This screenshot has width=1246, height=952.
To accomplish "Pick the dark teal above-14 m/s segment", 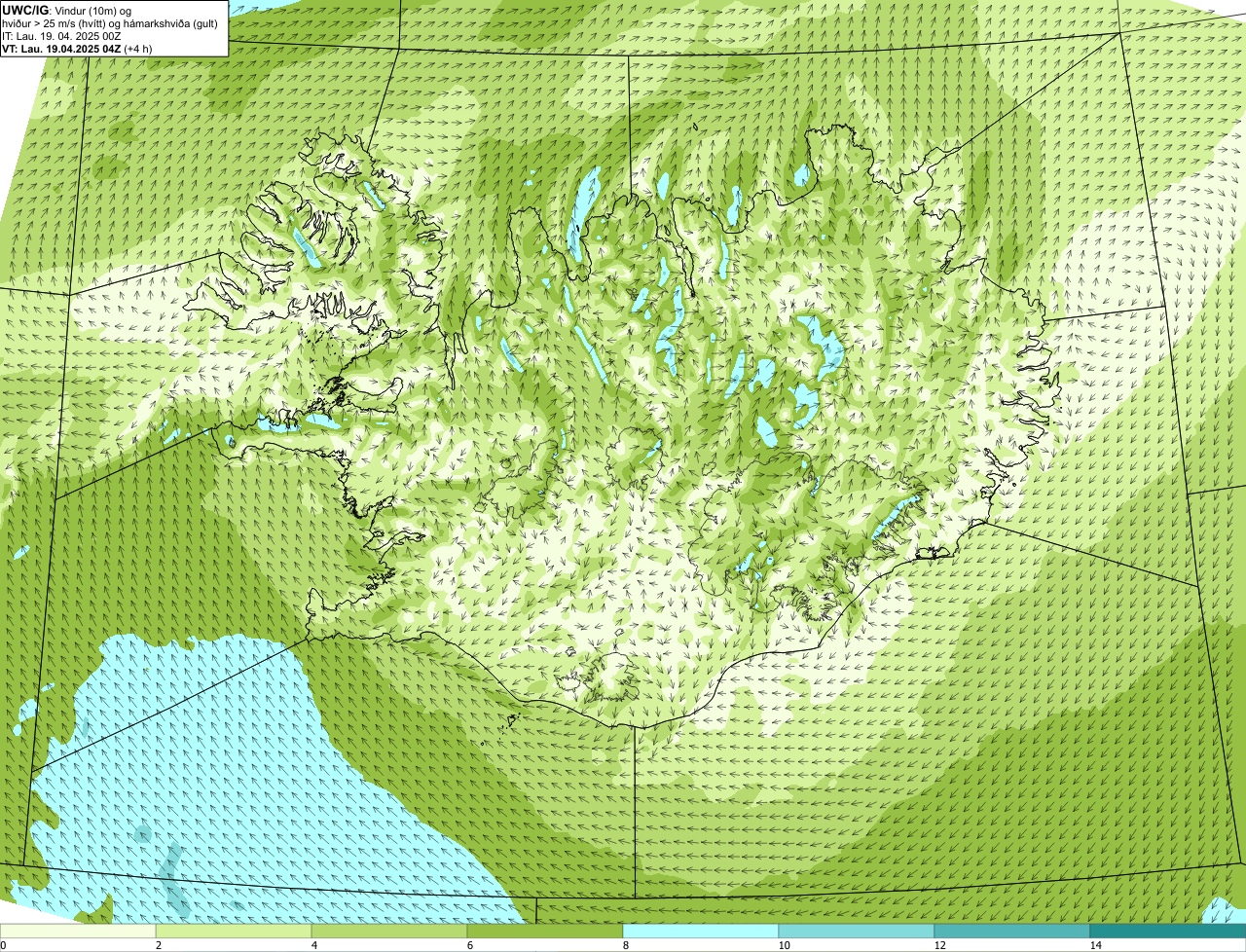I will (x=1168, y=931).
